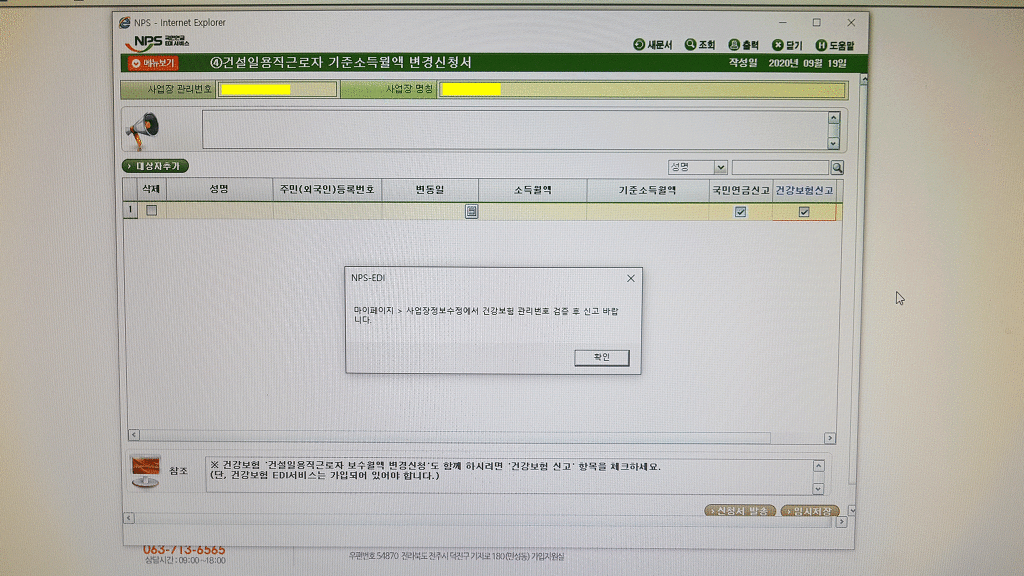This screenshot has height=576, width=1024.
Task: Open the 도움말 help toolbar button
Action: point(835,45)
